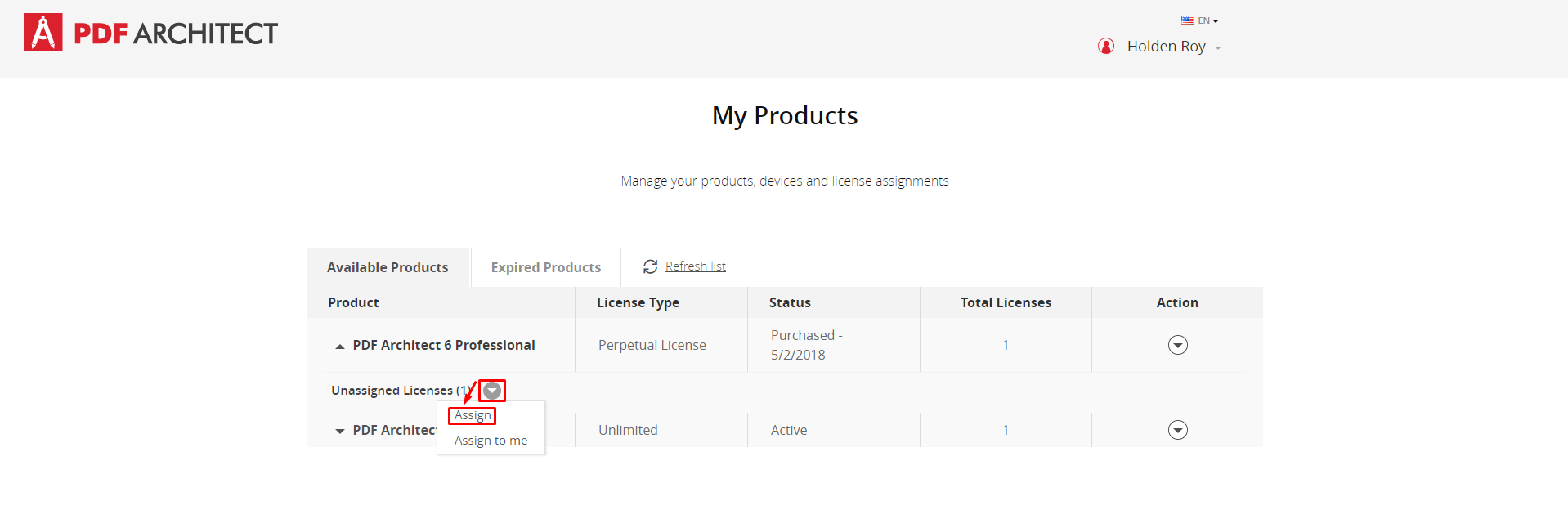Switch to the Expired Products tab

click(x=546, y=267)
